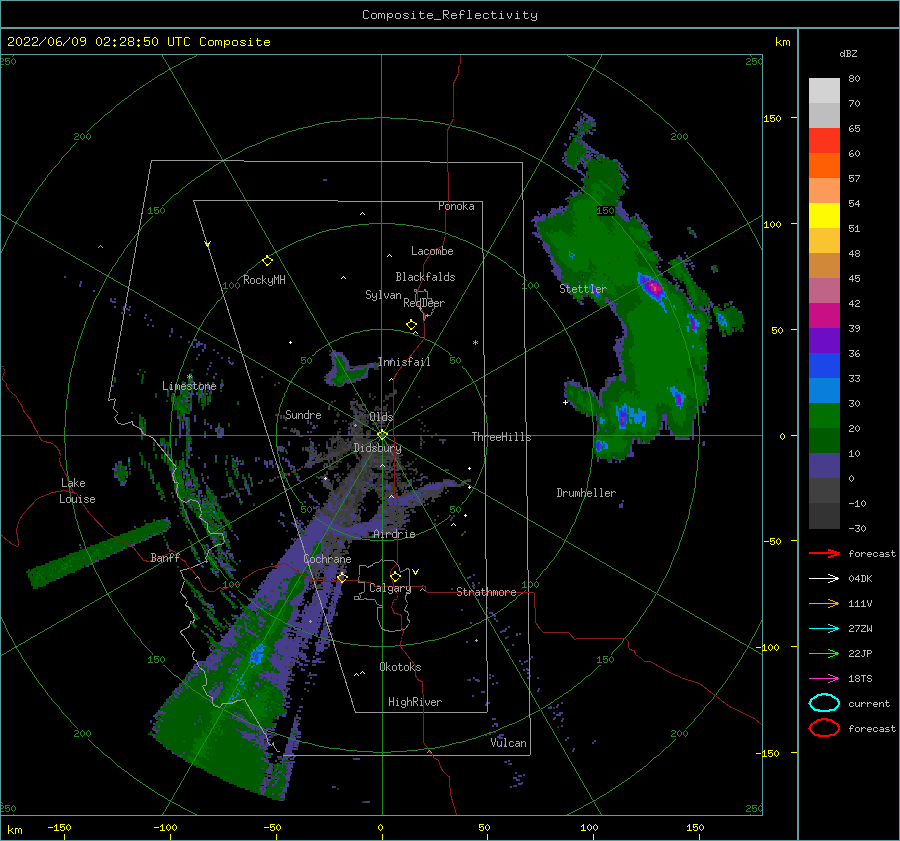This screenshot has width=900, height=841.
Task: Click the dBZ legend heading
Action: (x=848, y=53)
